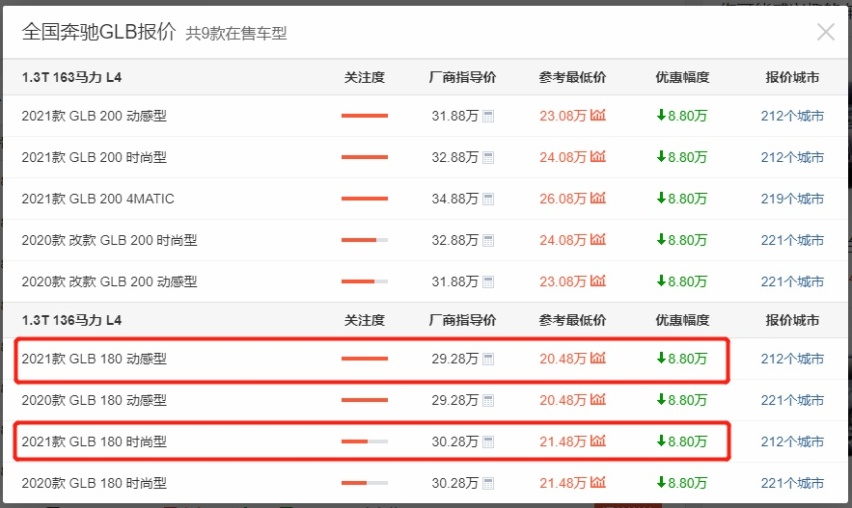The height and width of the screenshot is (508, 852).
Task: Open calculator icon for 2021款 GLB 180 动感型
Action: coord(488,359)
